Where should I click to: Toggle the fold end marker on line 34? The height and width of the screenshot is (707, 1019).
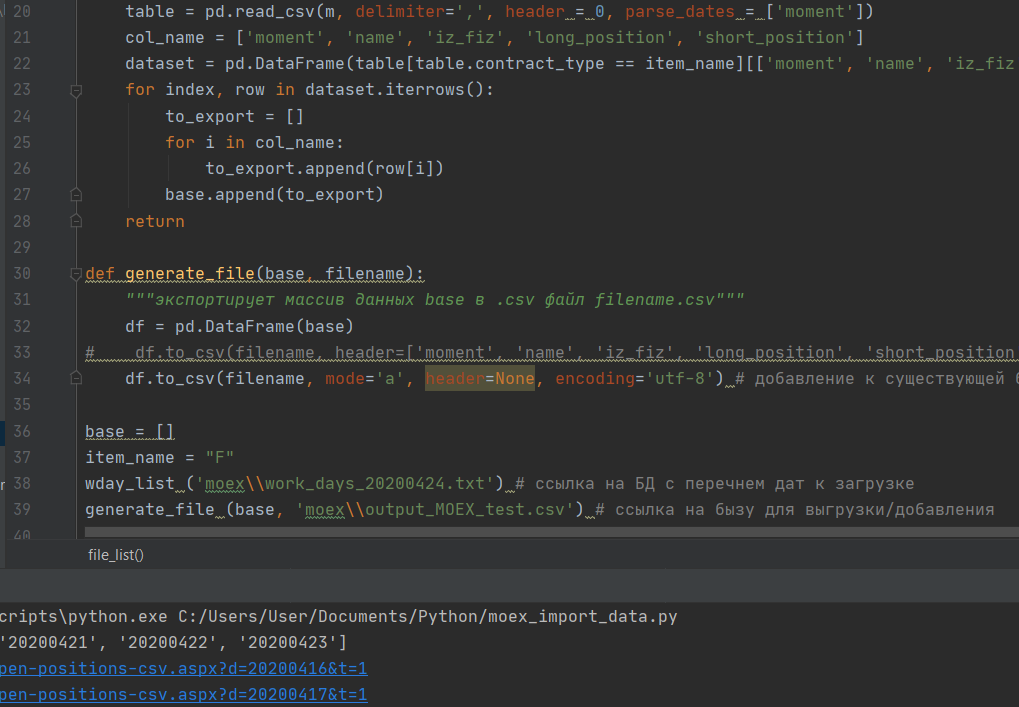[76, 378]
